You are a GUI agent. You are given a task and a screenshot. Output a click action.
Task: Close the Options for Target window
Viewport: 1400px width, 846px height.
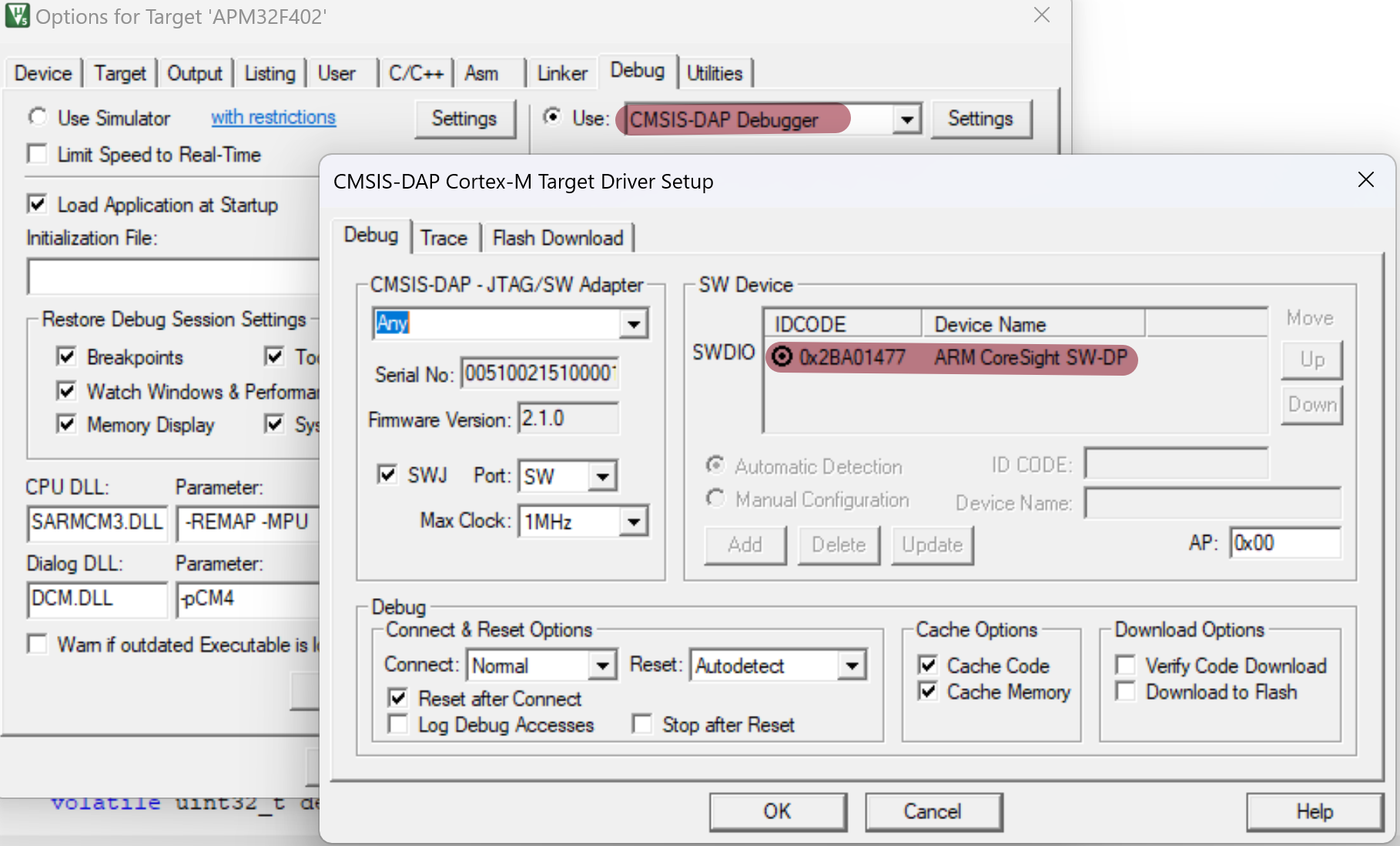tap(1042, 15)
